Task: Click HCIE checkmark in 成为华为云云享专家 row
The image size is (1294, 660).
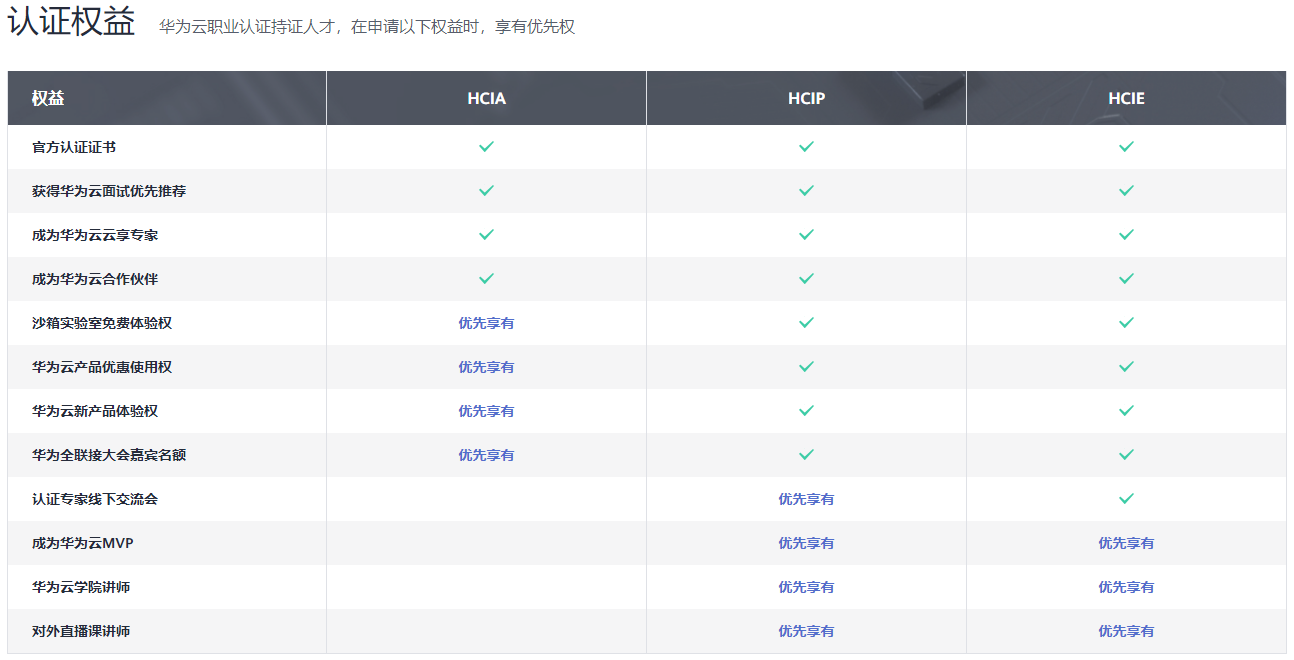Action: (1126, 234)
